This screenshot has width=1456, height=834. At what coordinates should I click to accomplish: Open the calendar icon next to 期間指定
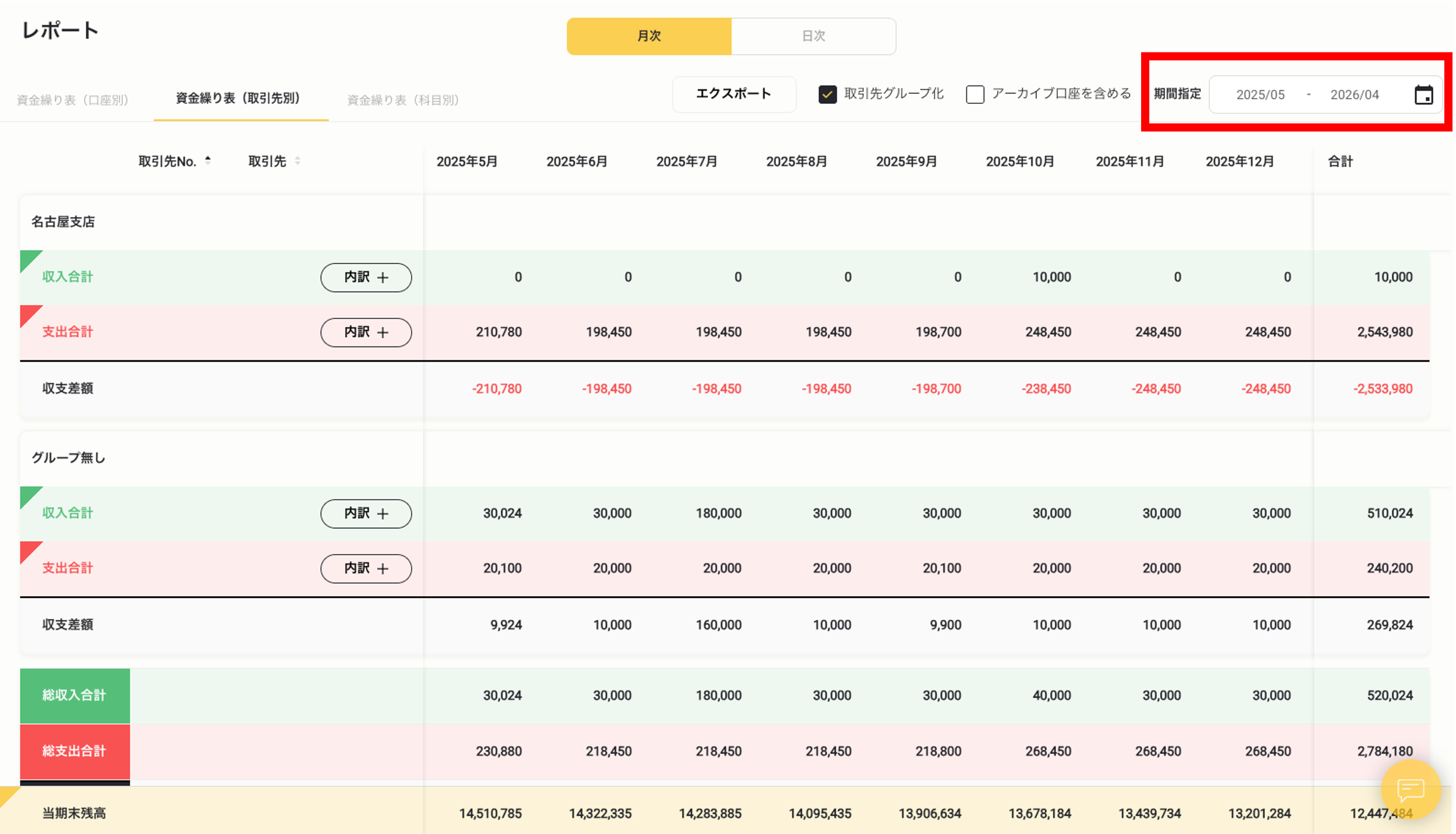1425,94
